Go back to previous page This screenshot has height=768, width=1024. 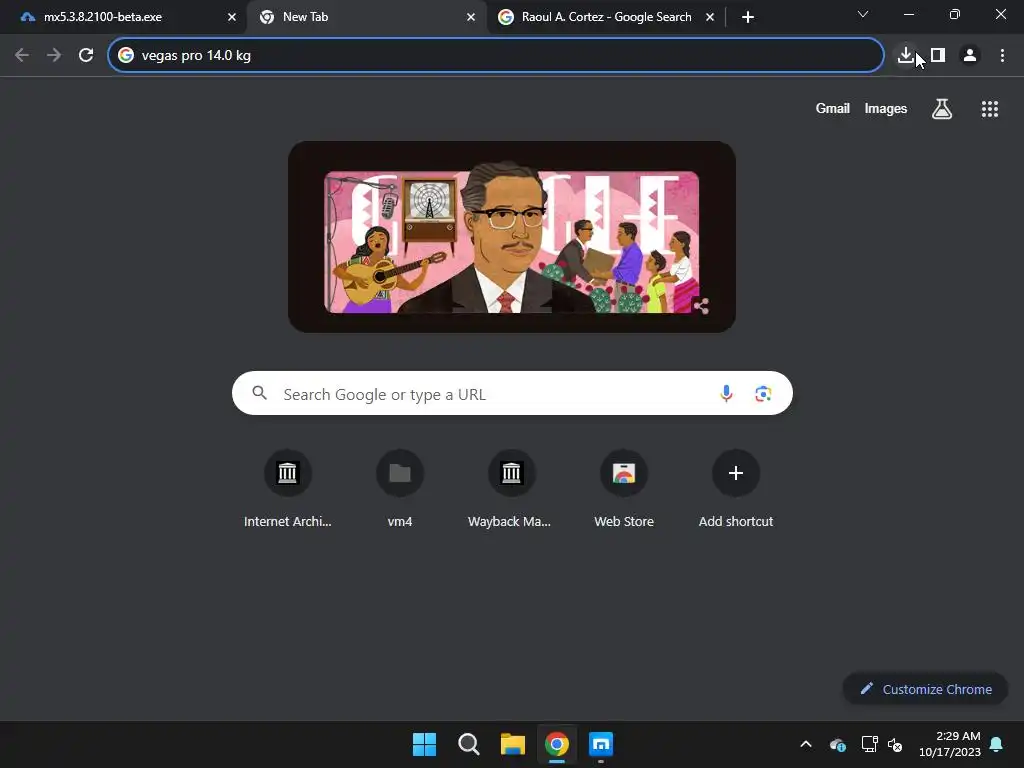pos(22,56)
